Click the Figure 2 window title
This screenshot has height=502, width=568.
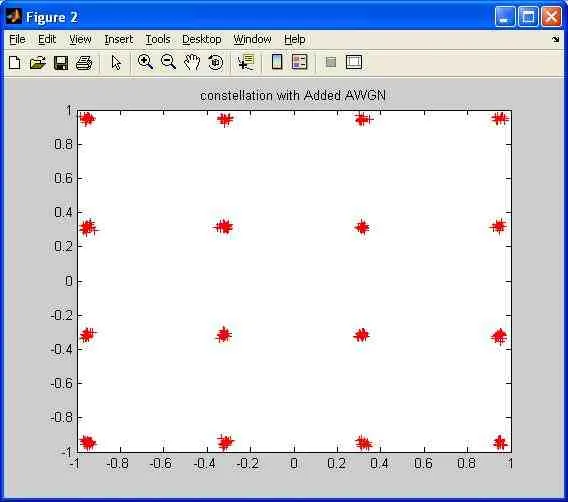pos(52,17)
